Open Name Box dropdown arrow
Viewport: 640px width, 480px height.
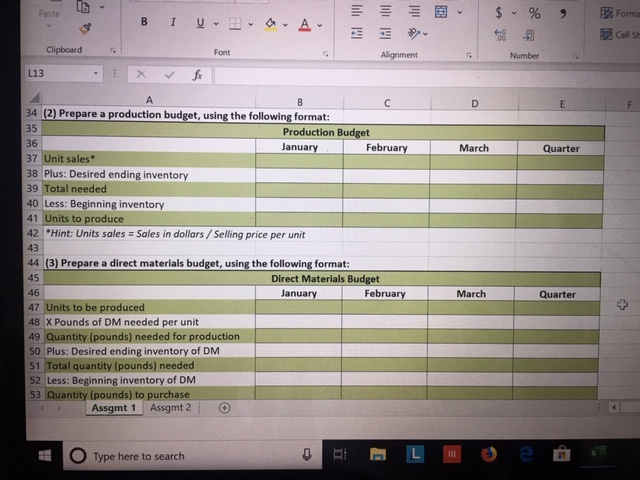tap(96, 73)
